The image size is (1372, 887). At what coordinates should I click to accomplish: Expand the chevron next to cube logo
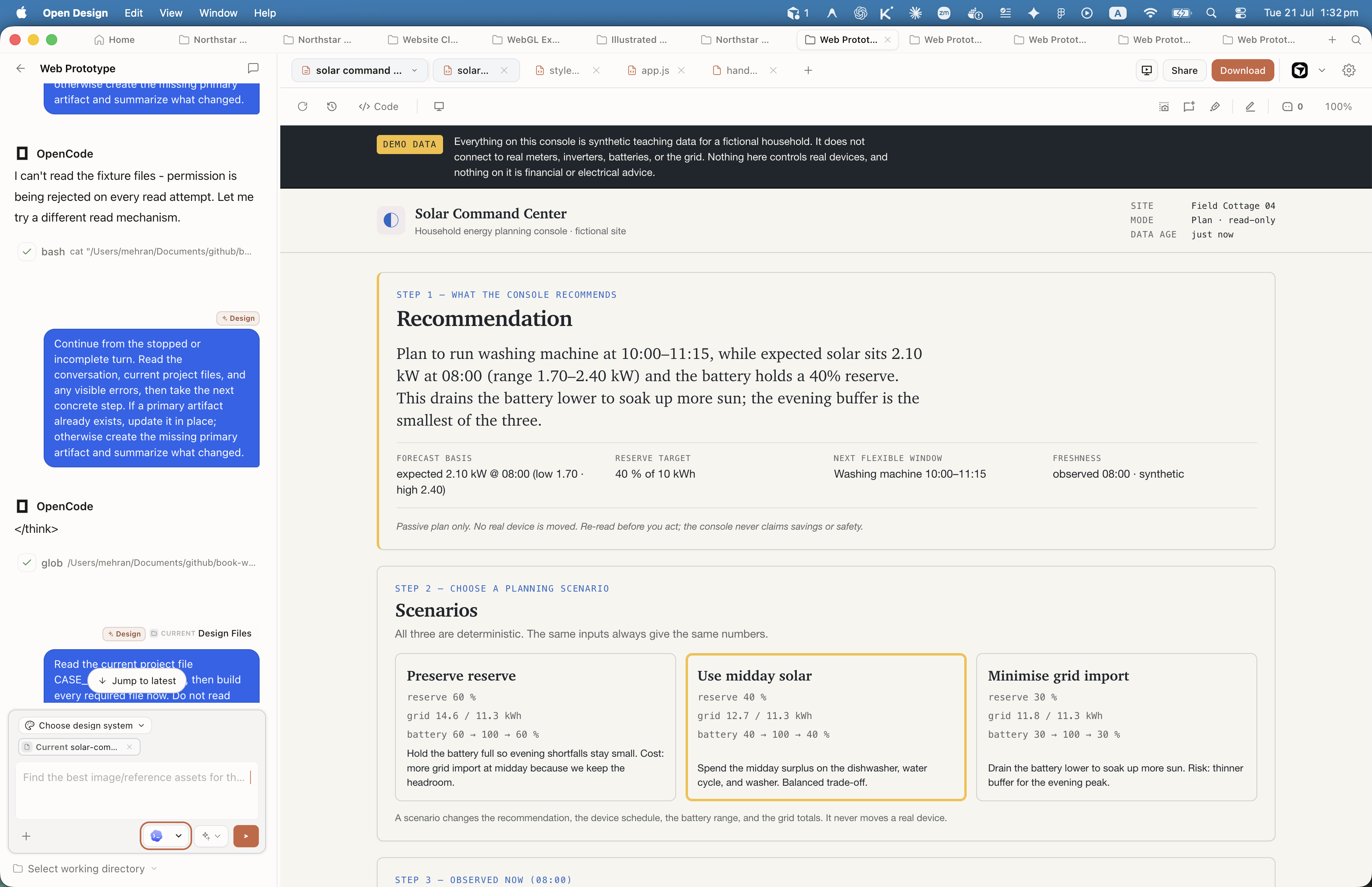point(1322,70)
